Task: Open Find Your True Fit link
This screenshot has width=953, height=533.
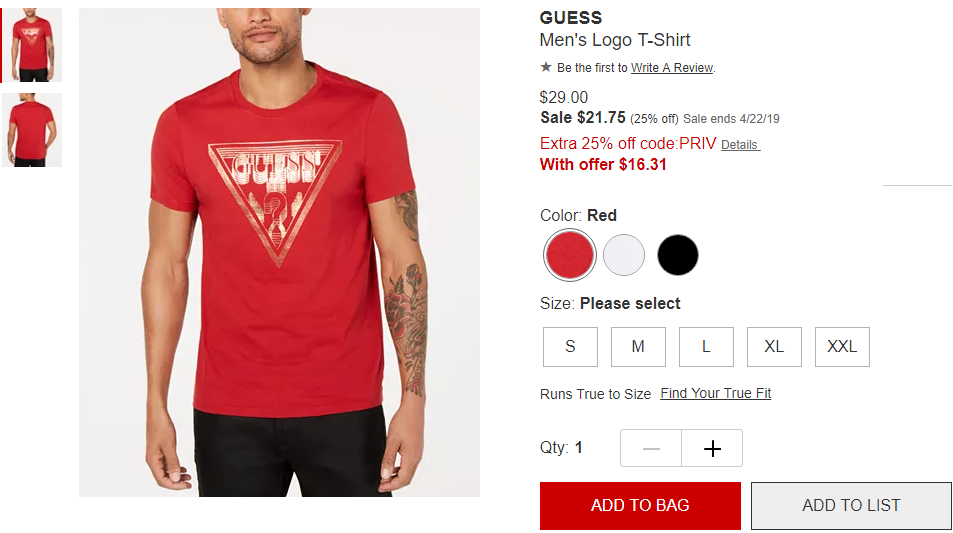Action: [x=716, y=393]
